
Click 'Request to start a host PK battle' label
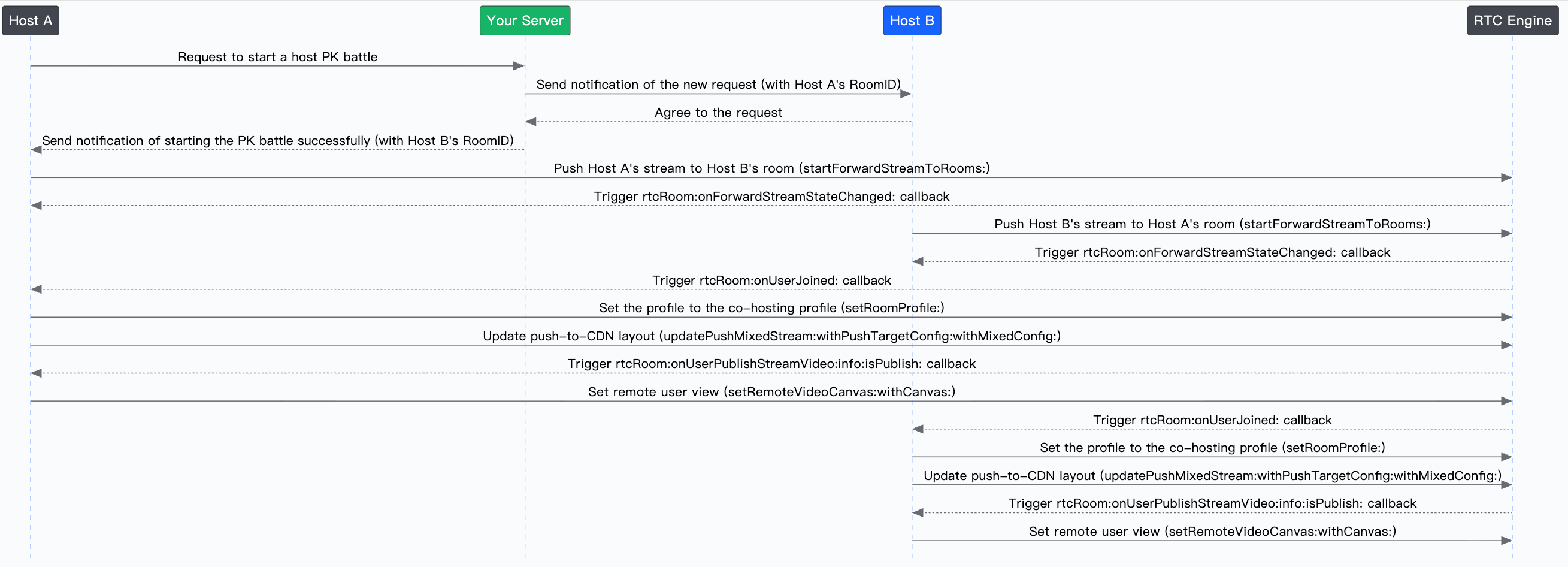click(x=277, y=56)
